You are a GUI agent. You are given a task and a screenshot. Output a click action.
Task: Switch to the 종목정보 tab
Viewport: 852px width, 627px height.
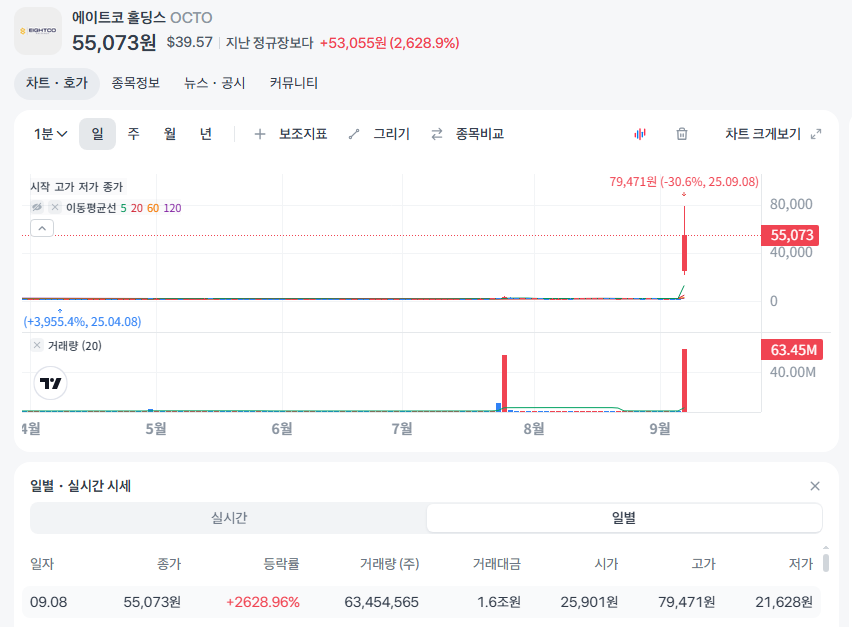135,83
